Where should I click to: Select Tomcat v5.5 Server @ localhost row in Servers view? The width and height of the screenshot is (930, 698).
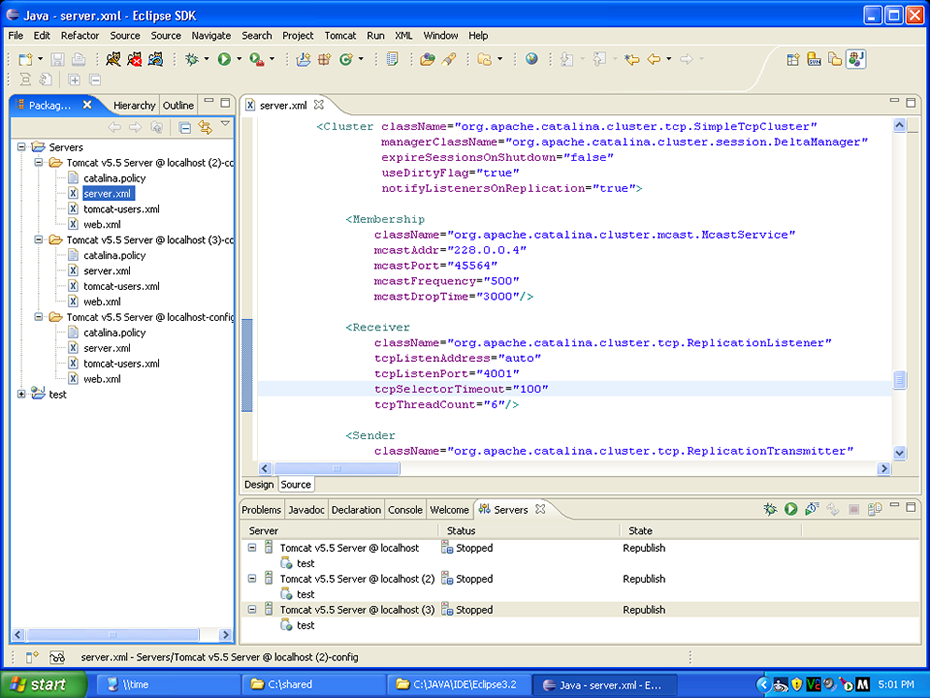point(349,548)
